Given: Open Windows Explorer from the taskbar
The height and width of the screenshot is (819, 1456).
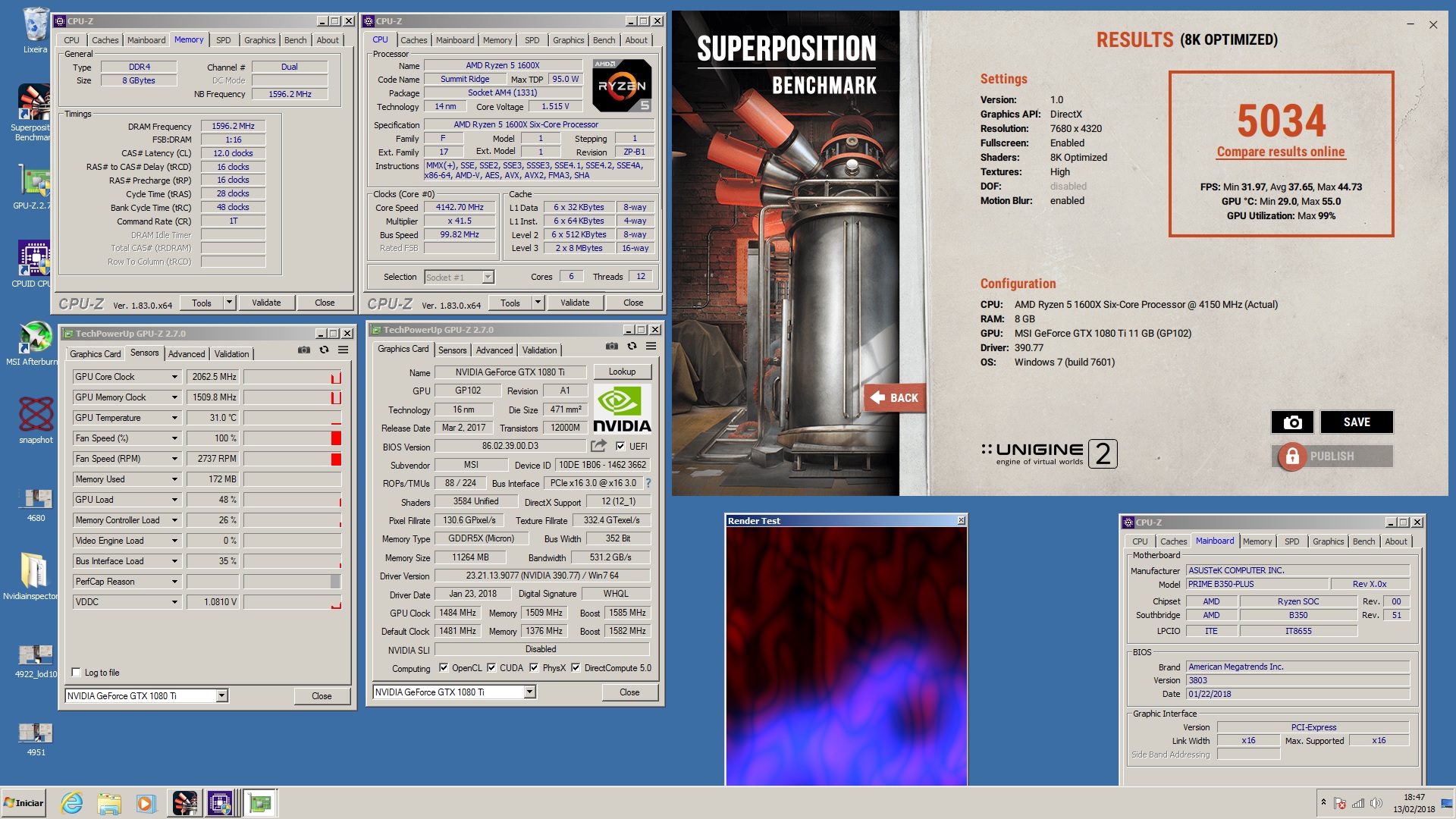Looking at the screenshot, I should point(109,803).
